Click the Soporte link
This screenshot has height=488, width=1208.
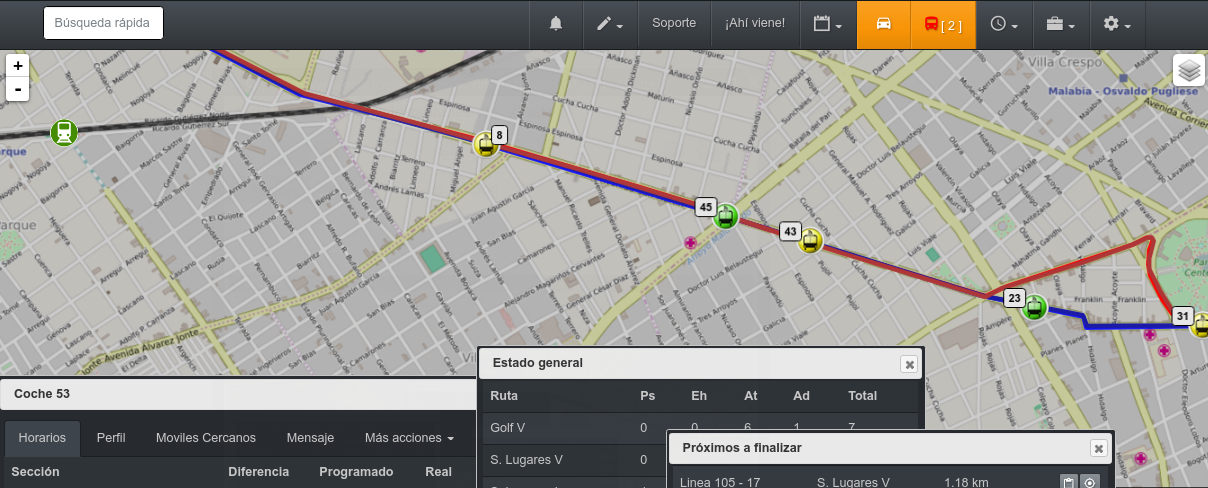673,23
